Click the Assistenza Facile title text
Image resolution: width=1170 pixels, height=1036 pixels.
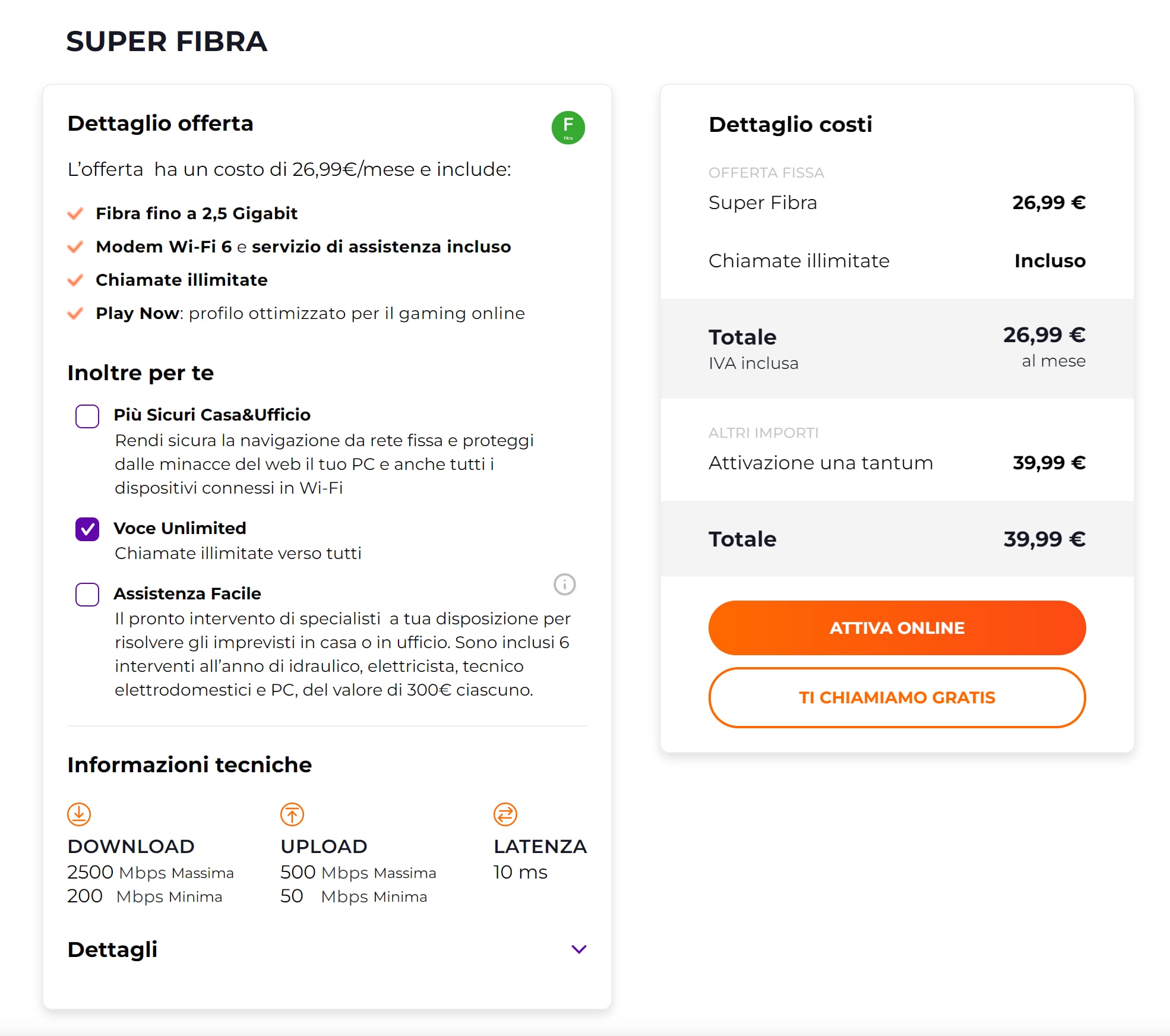click(187, 593)
